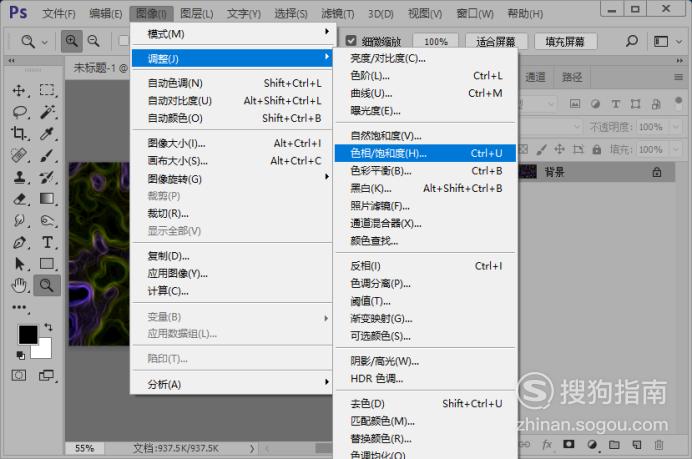Expand the 图像旋转(G) submenu
692x459 pixels.
pyautogui.click(x=233, y=179)
